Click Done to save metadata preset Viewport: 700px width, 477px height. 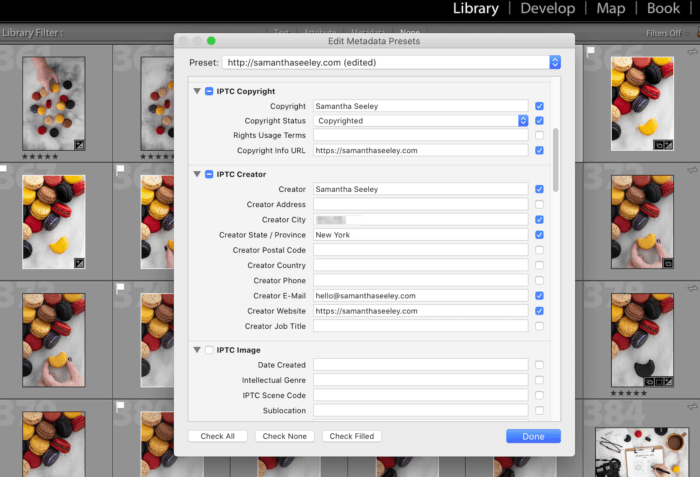533,436
